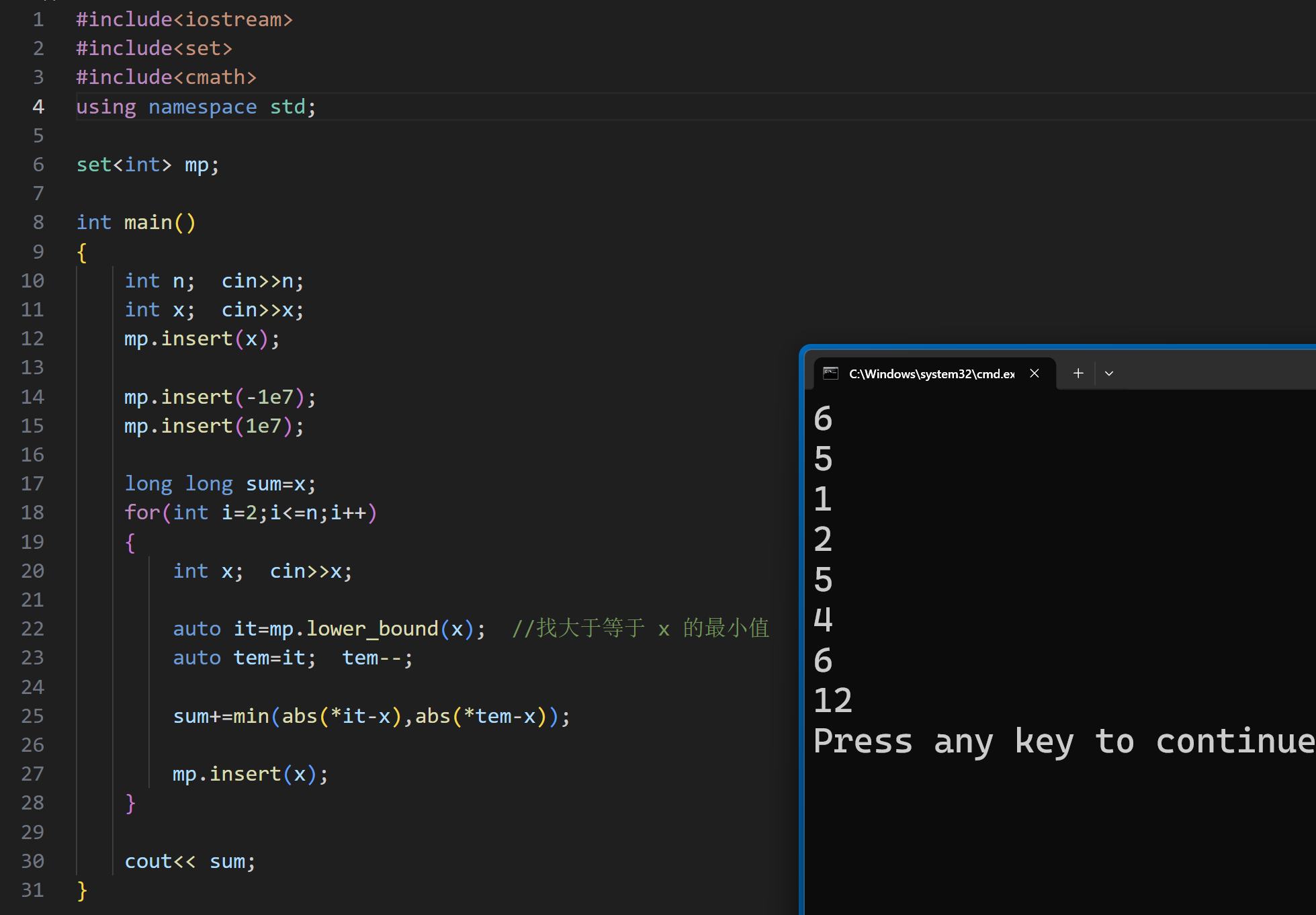Click line number 31 in the gutter
The height and width of the screenshot is (915, 1316).
32,890
